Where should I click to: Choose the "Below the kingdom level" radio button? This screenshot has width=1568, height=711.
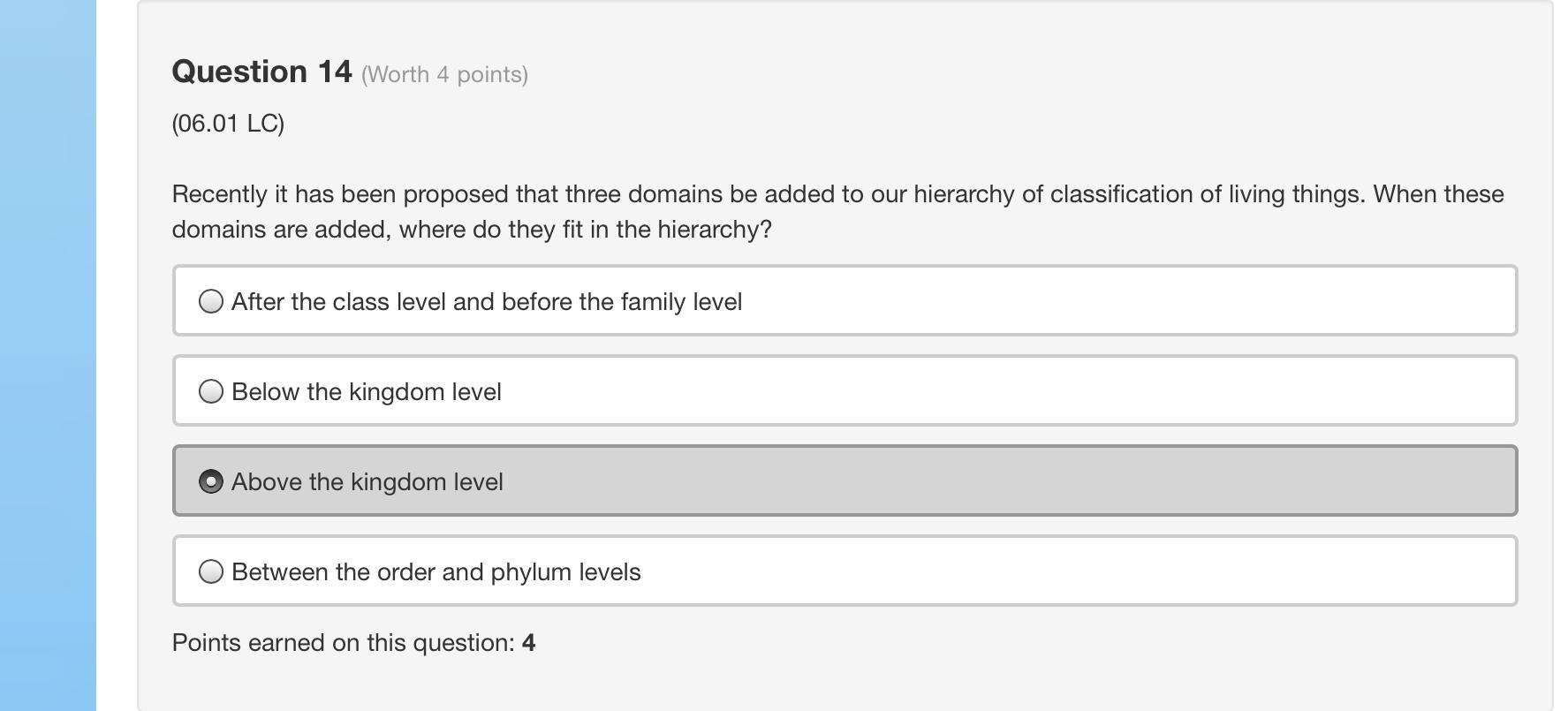pos(211,391)
